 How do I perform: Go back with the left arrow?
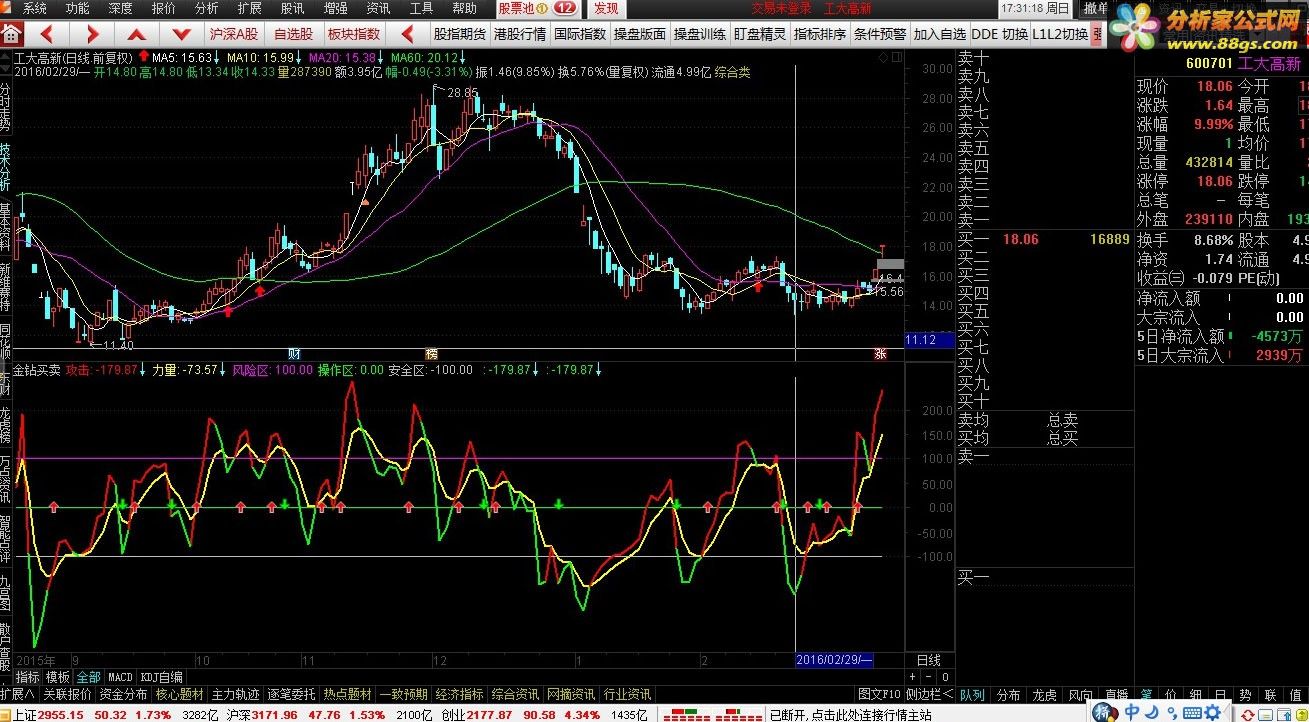click(47, 34)
